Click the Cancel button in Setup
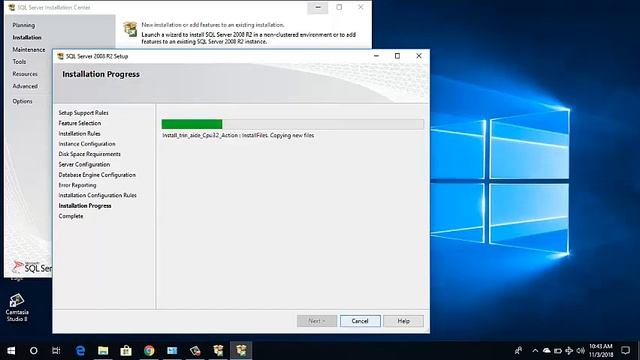Image resolution: width=640 pixels, height=360 pixels. click(360, 321)
